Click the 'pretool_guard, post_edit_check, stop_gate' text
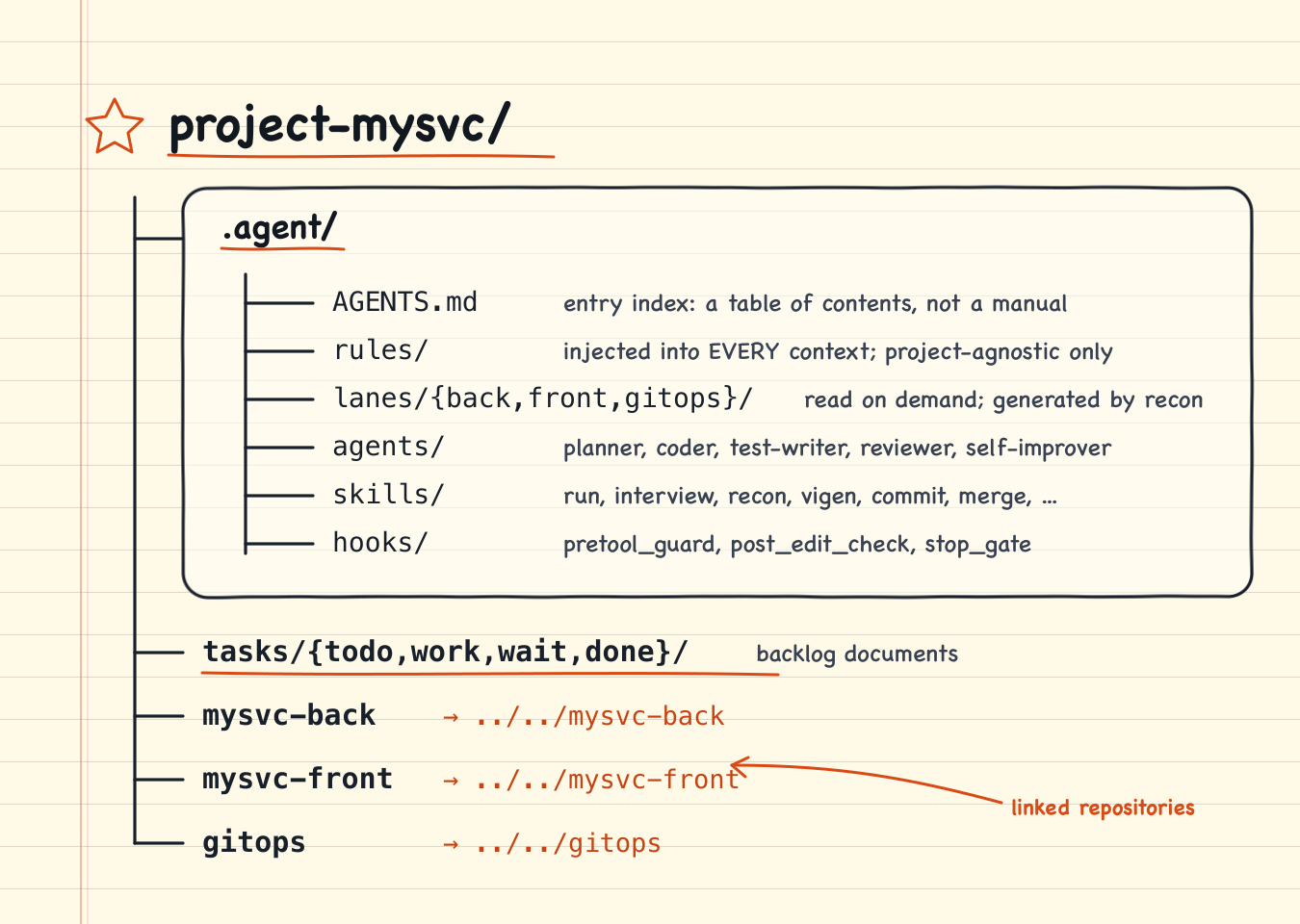Image resolution: width=1300 pixels, height=924 pixels. pyautogui.click(x=797, y=545)
